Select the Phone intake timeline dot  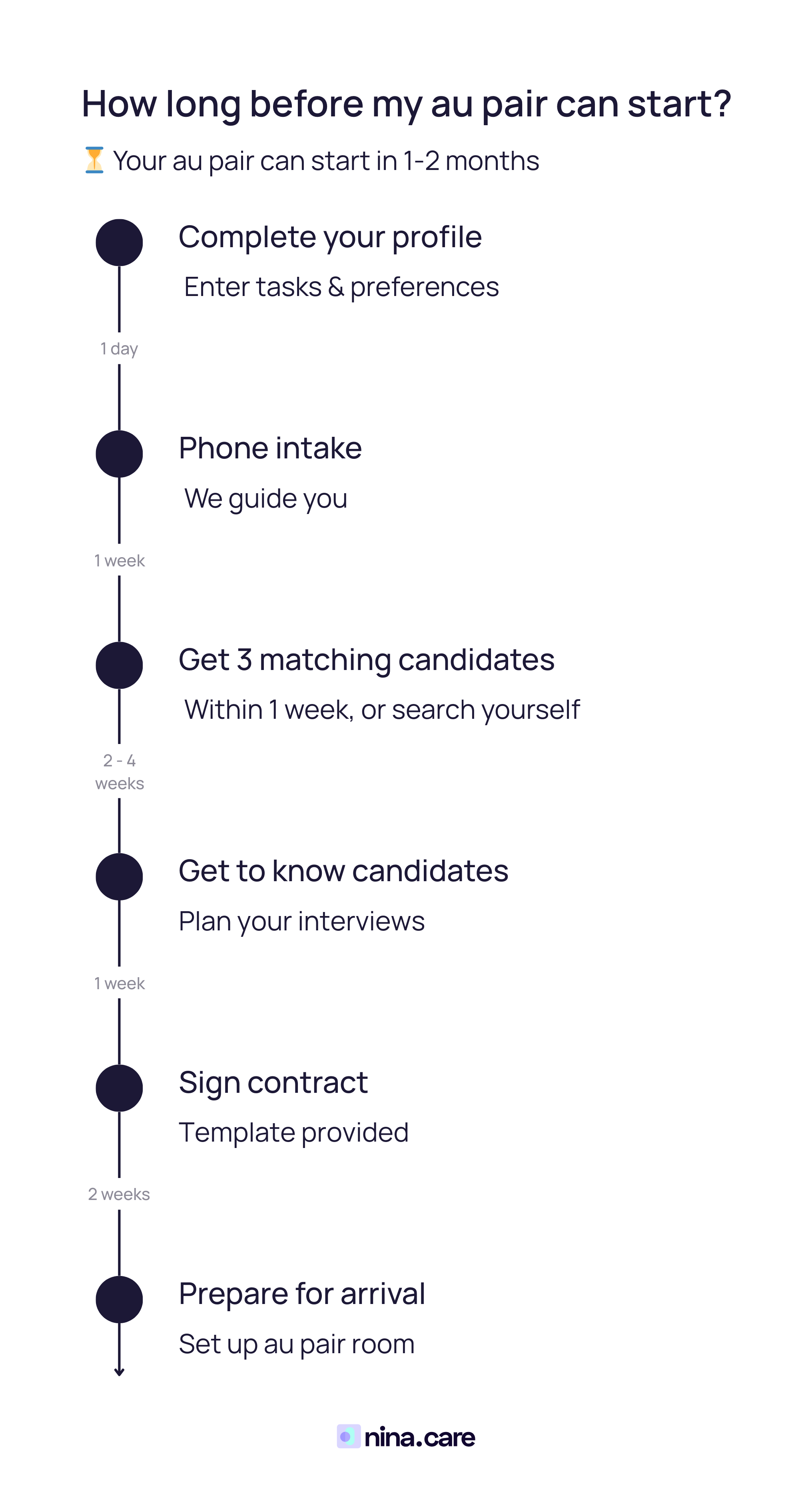(x=119, y=454)
